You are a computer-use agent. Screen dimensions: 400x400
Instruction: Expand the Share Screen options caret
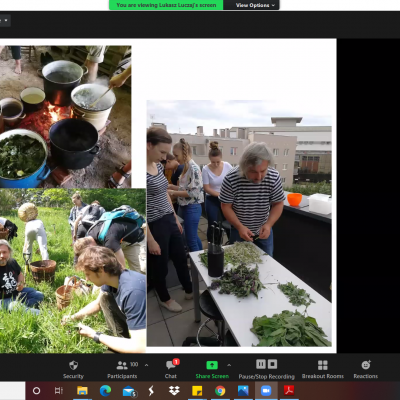pos(229,365)
